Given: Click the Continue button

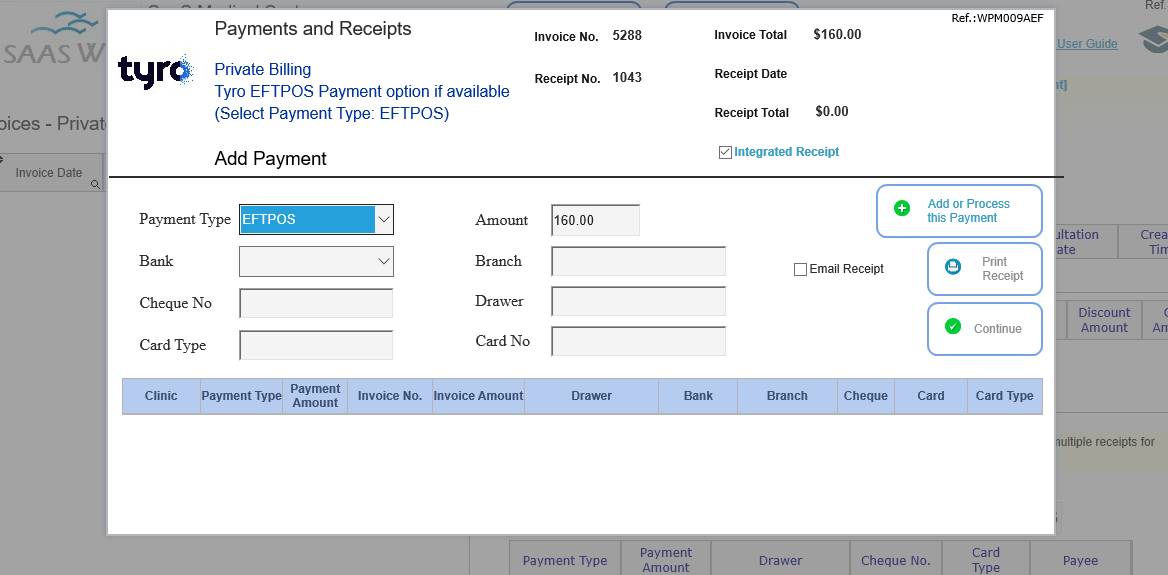Looking at the screenshot, I should [984, 328].
